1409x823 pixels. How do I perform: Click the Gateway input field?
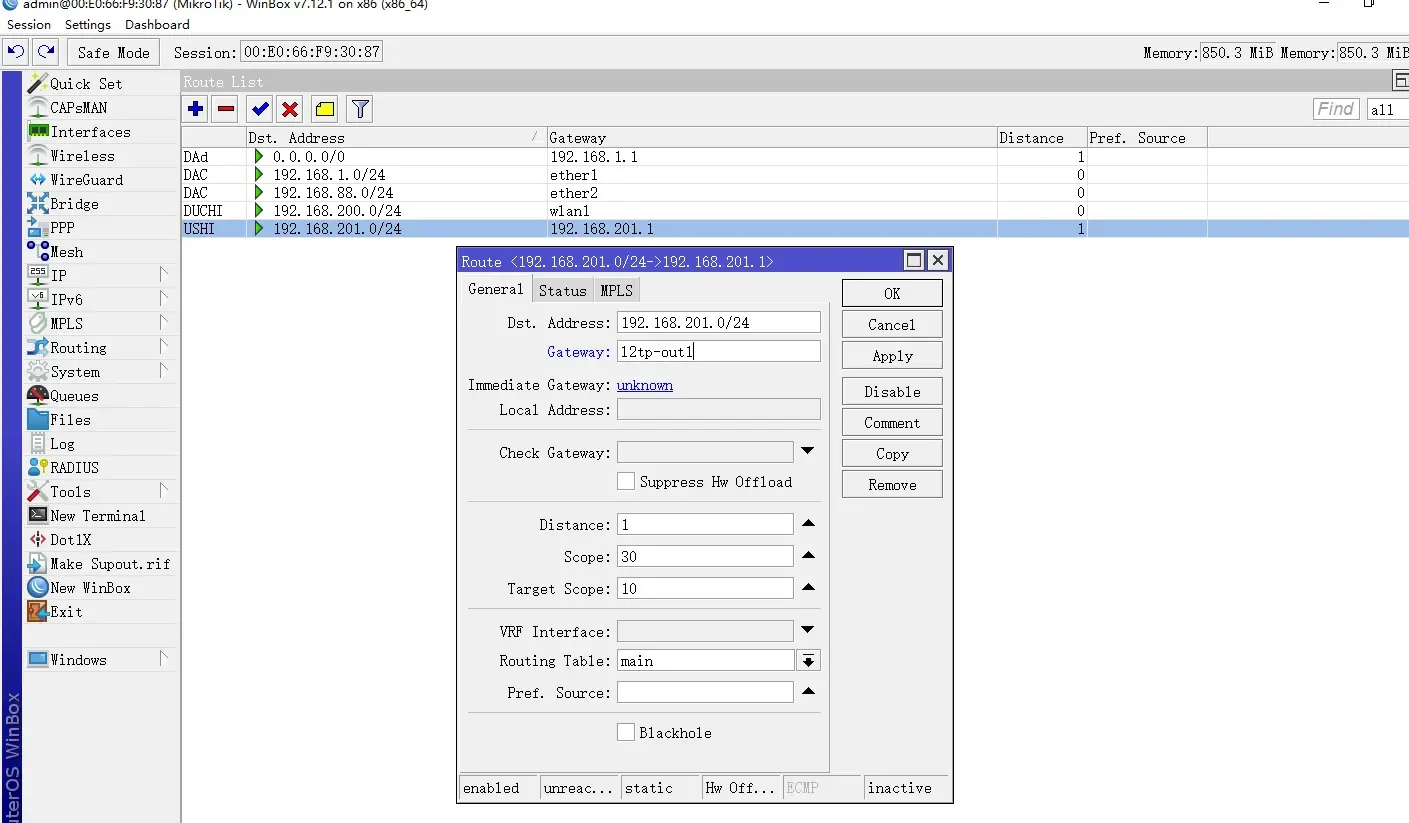click(718, 351)
